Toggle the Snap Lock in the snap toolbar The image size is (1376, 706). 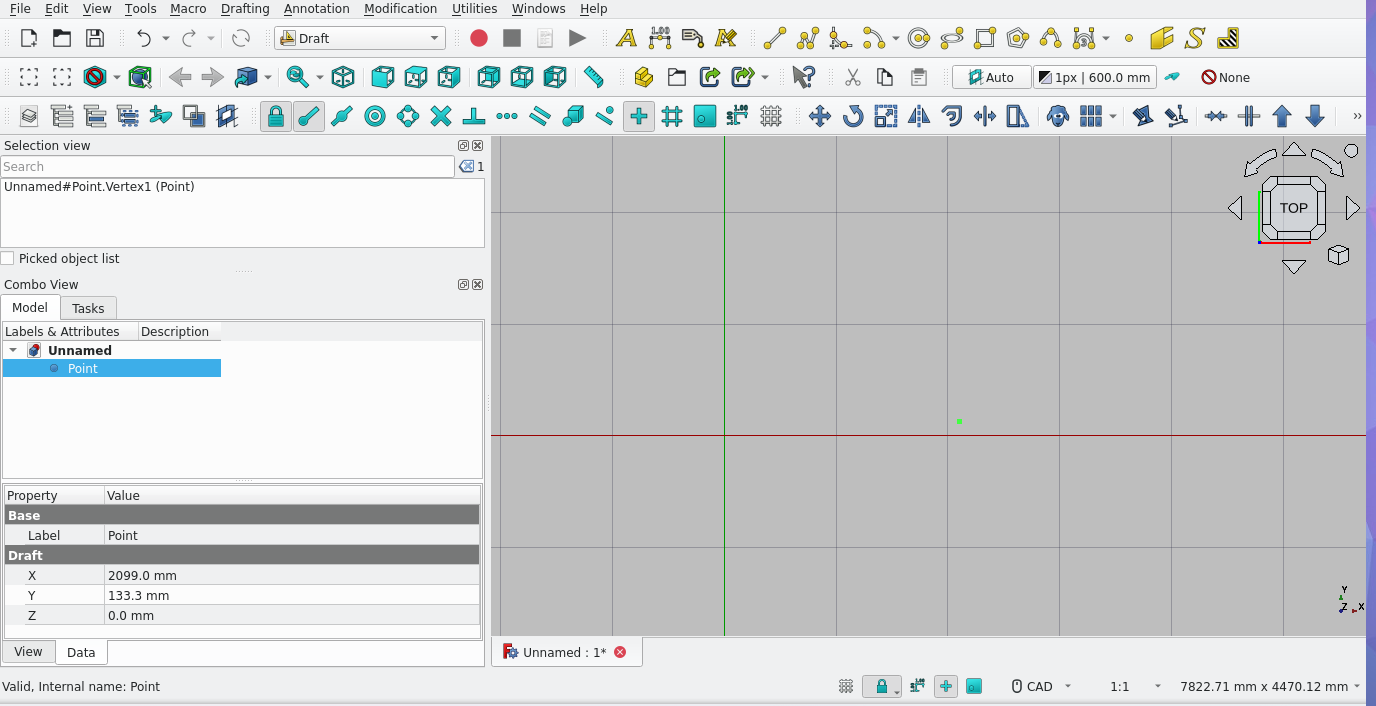tap(276, 116)
